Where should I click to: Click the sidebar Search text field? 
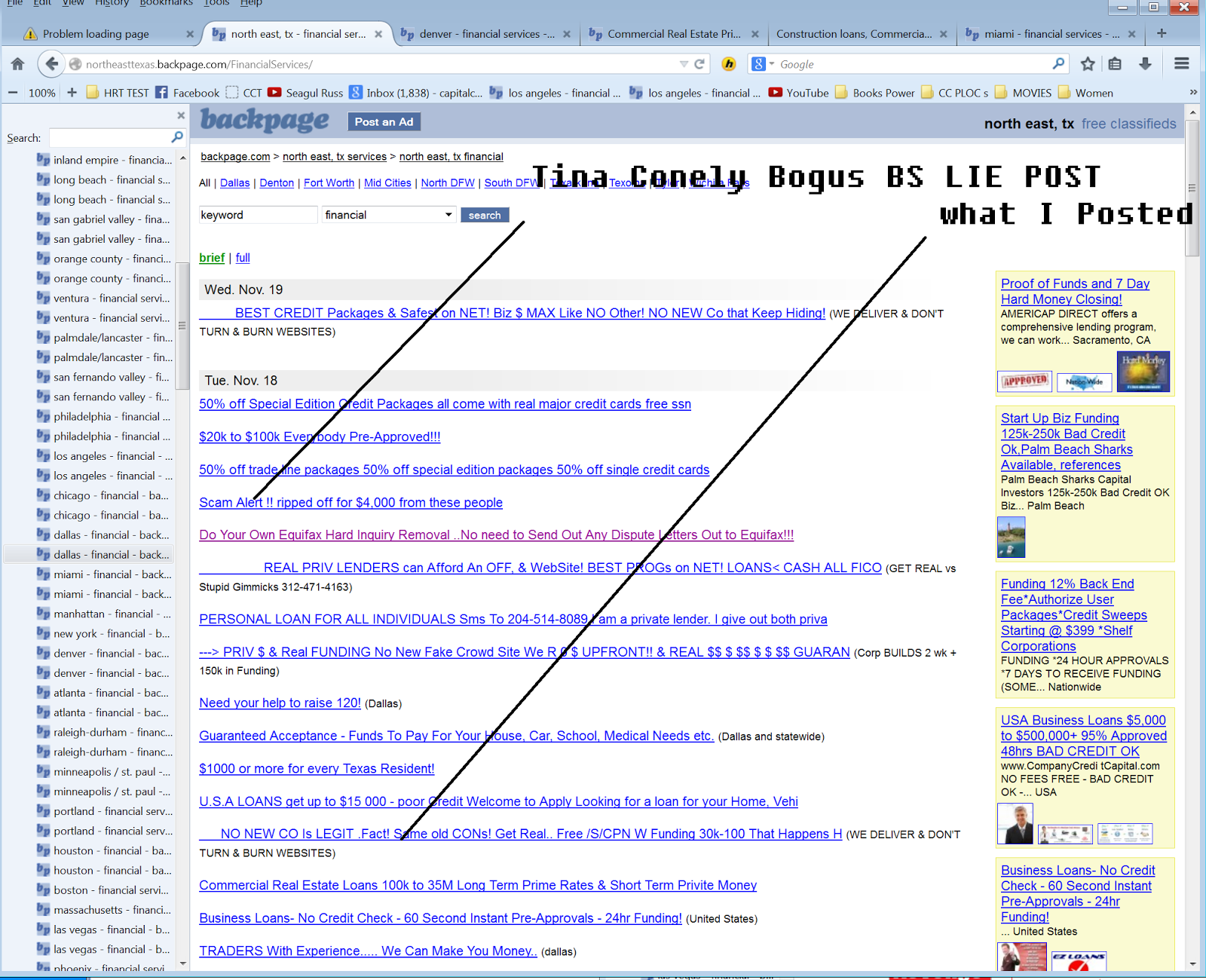point(110,137)
